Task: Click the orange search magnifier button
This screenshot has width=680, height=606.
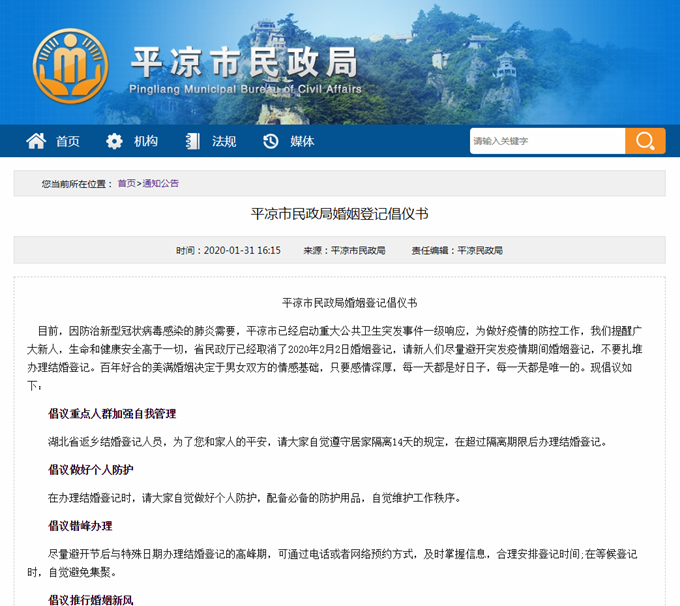Action: pyautogui.click(x=645, y=141)
